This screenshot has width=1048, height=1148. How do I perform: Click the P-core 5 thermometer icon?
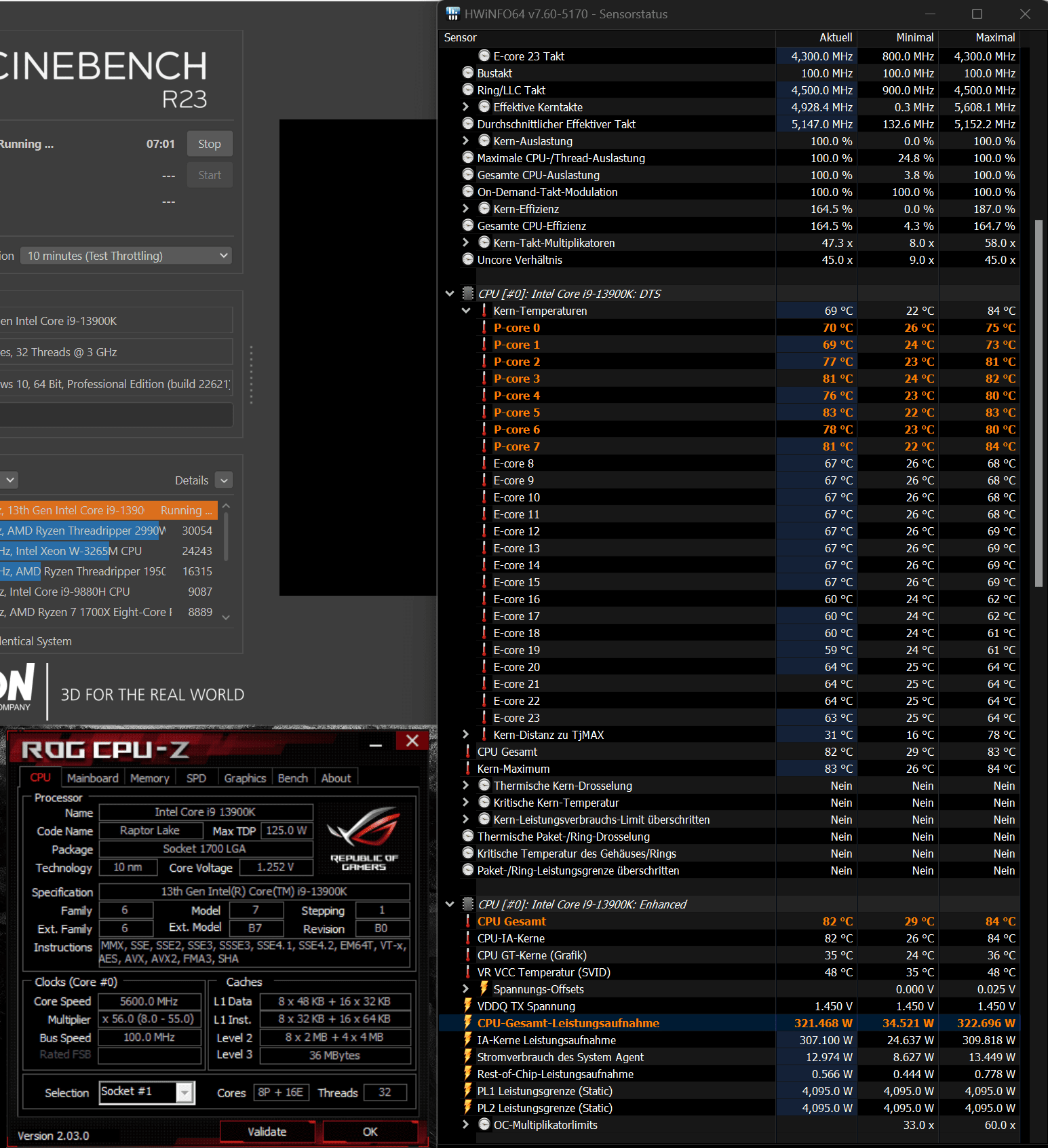(x=484, y=412)
